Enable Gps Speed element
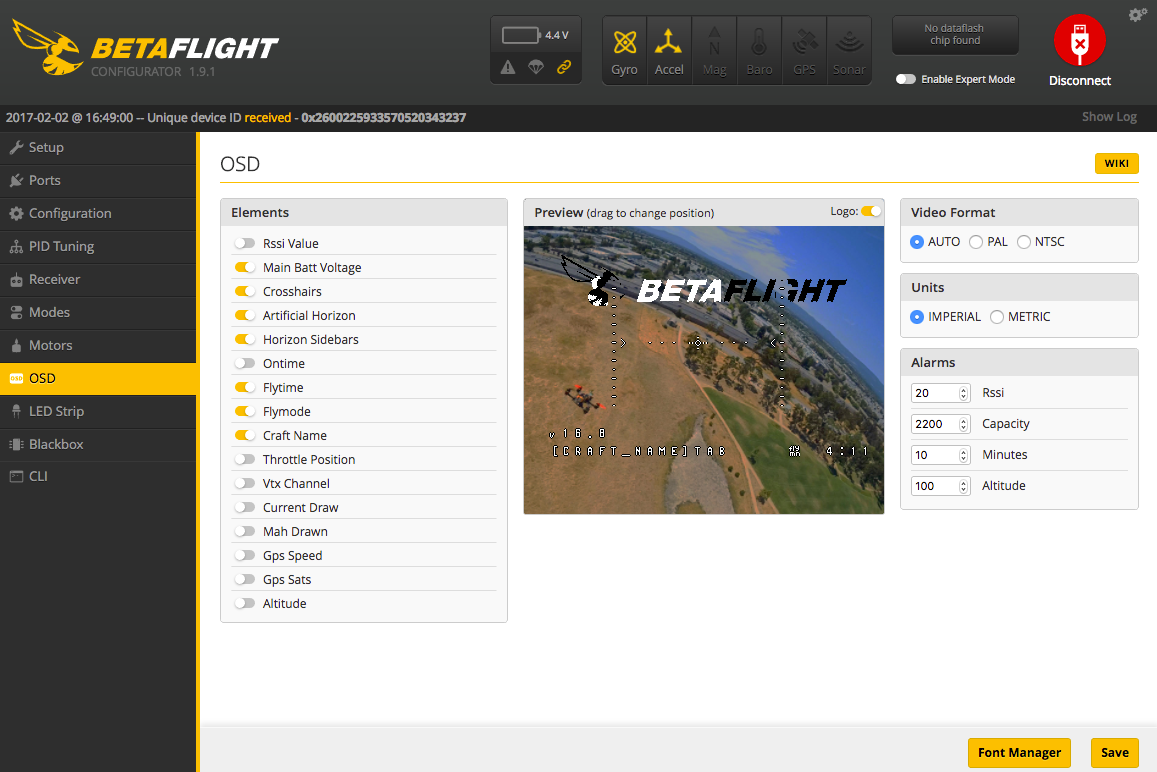The width and height of the screenshot is (1157, 772). (x=244, y=555)
